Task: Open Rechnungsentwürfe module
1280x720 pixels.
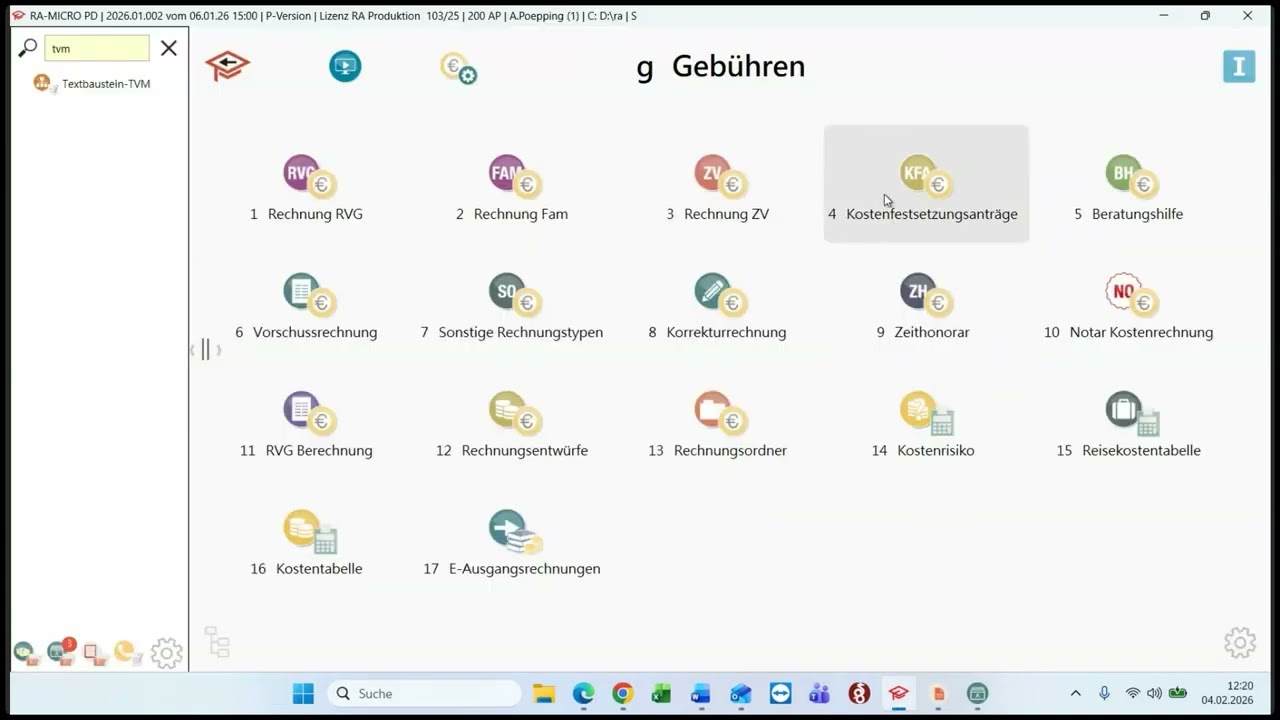Action: pyautogui.click(x=512, y=424)
